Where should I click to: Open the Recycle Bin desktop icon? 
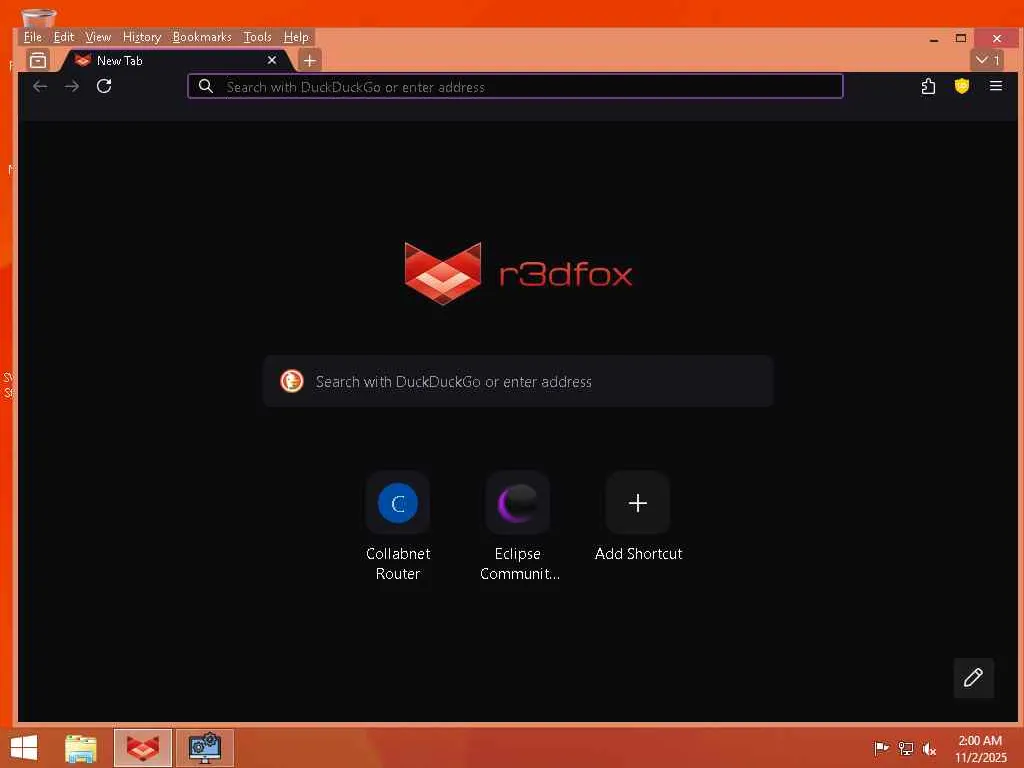39,18
